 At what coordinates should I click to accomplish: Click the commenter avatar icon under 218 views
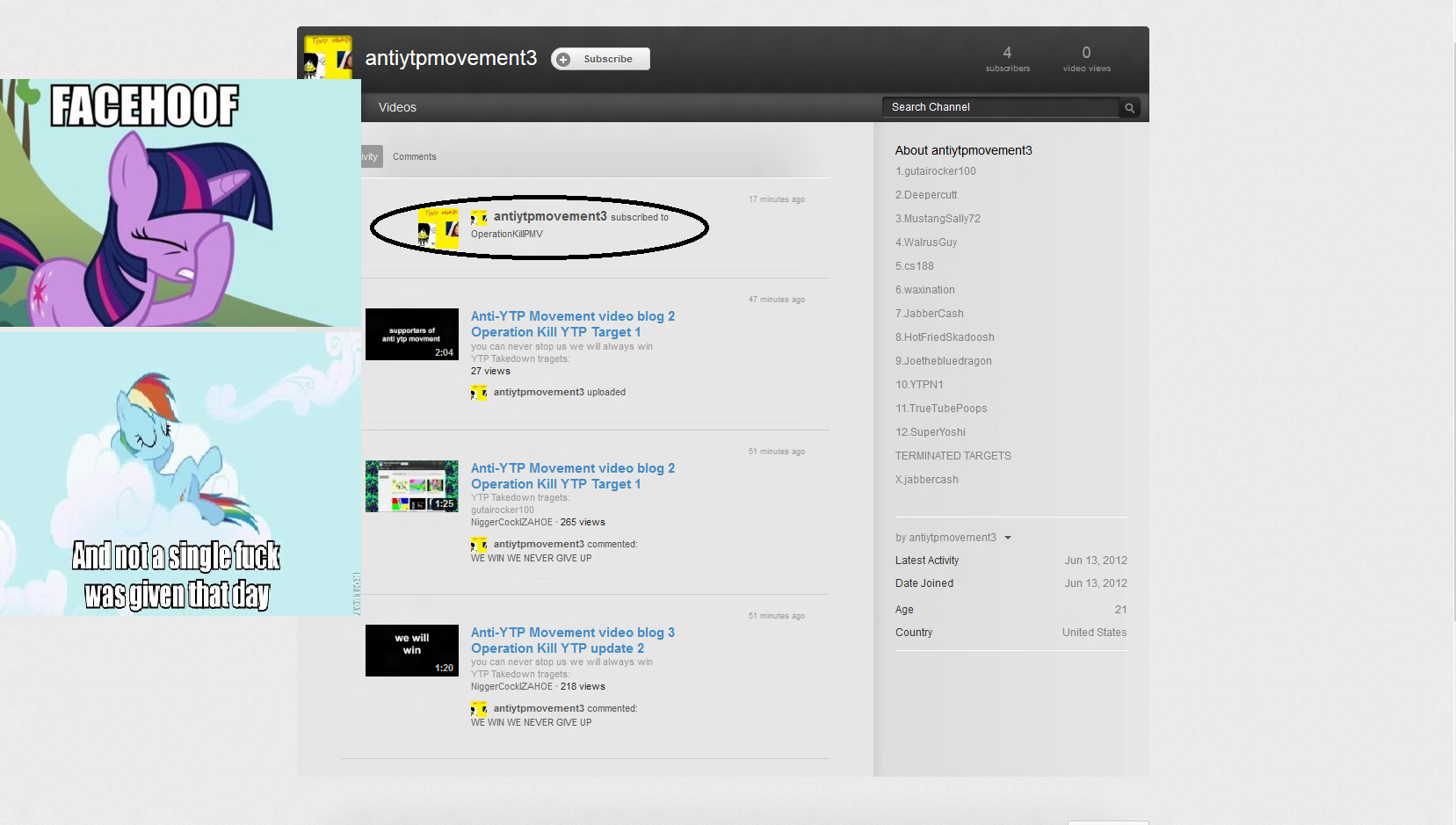tap(479, 709)
